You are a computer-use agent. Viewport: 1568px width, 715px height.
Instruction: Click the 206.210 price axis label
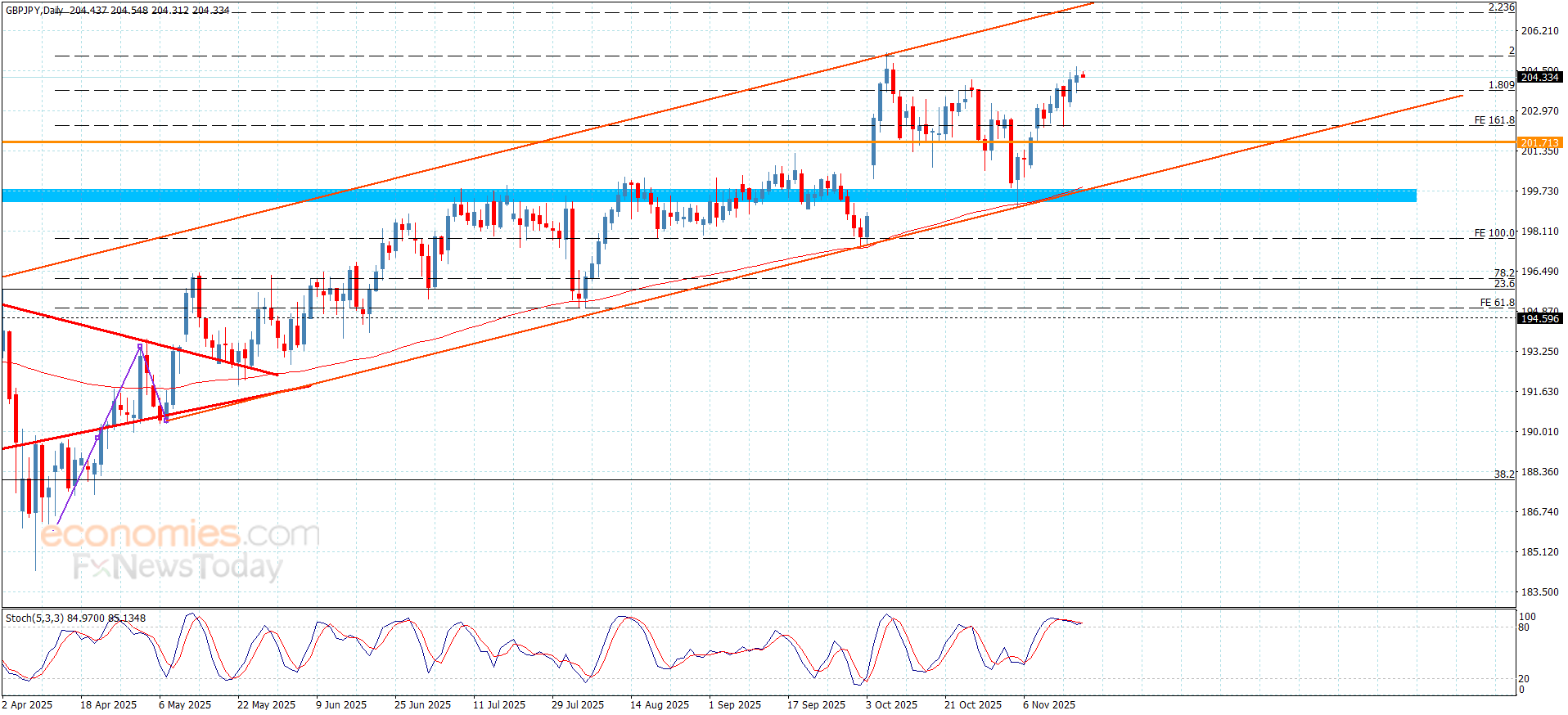1539,31
